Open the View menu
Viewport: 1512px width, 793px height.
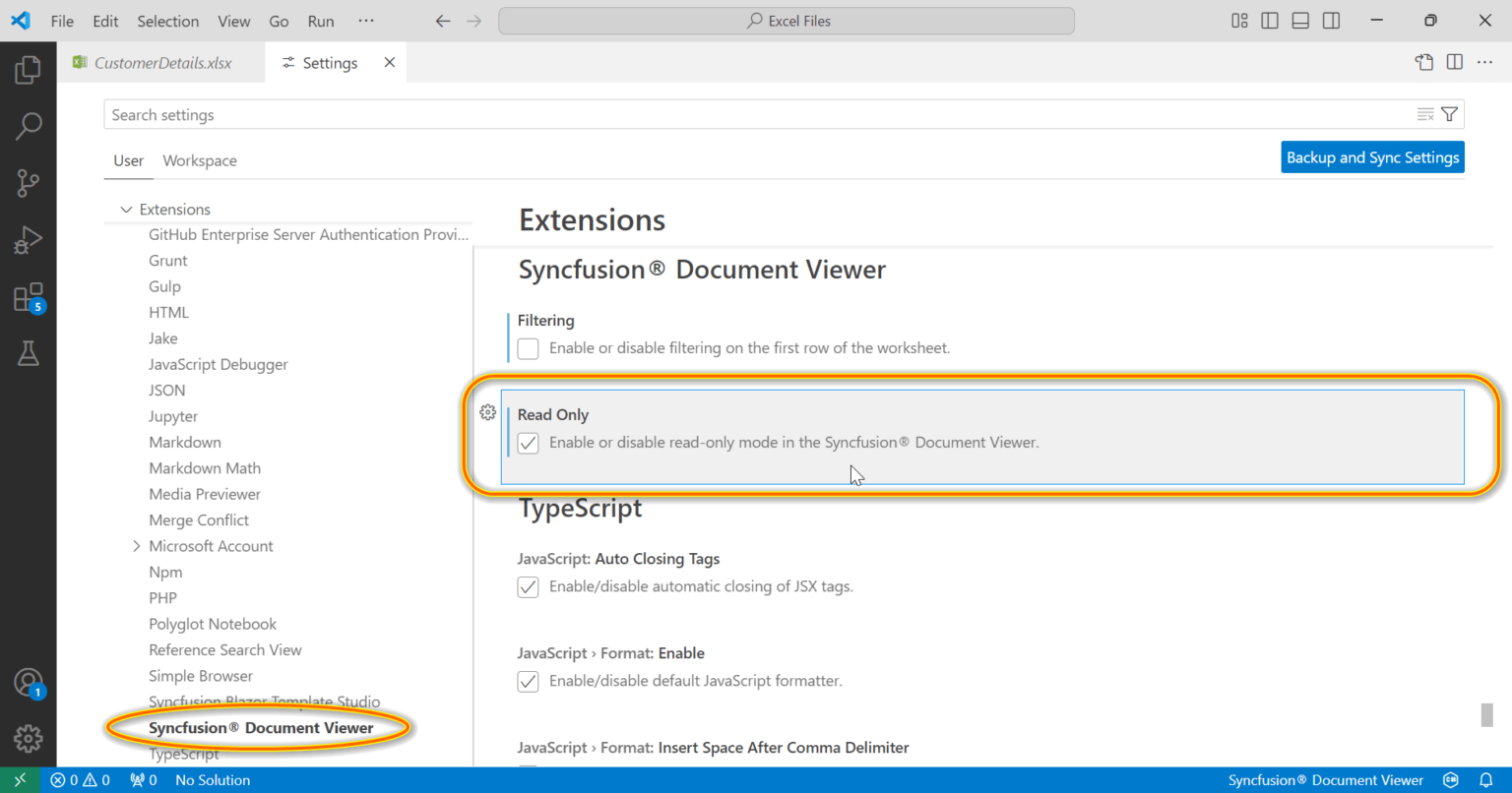[233, 21]
